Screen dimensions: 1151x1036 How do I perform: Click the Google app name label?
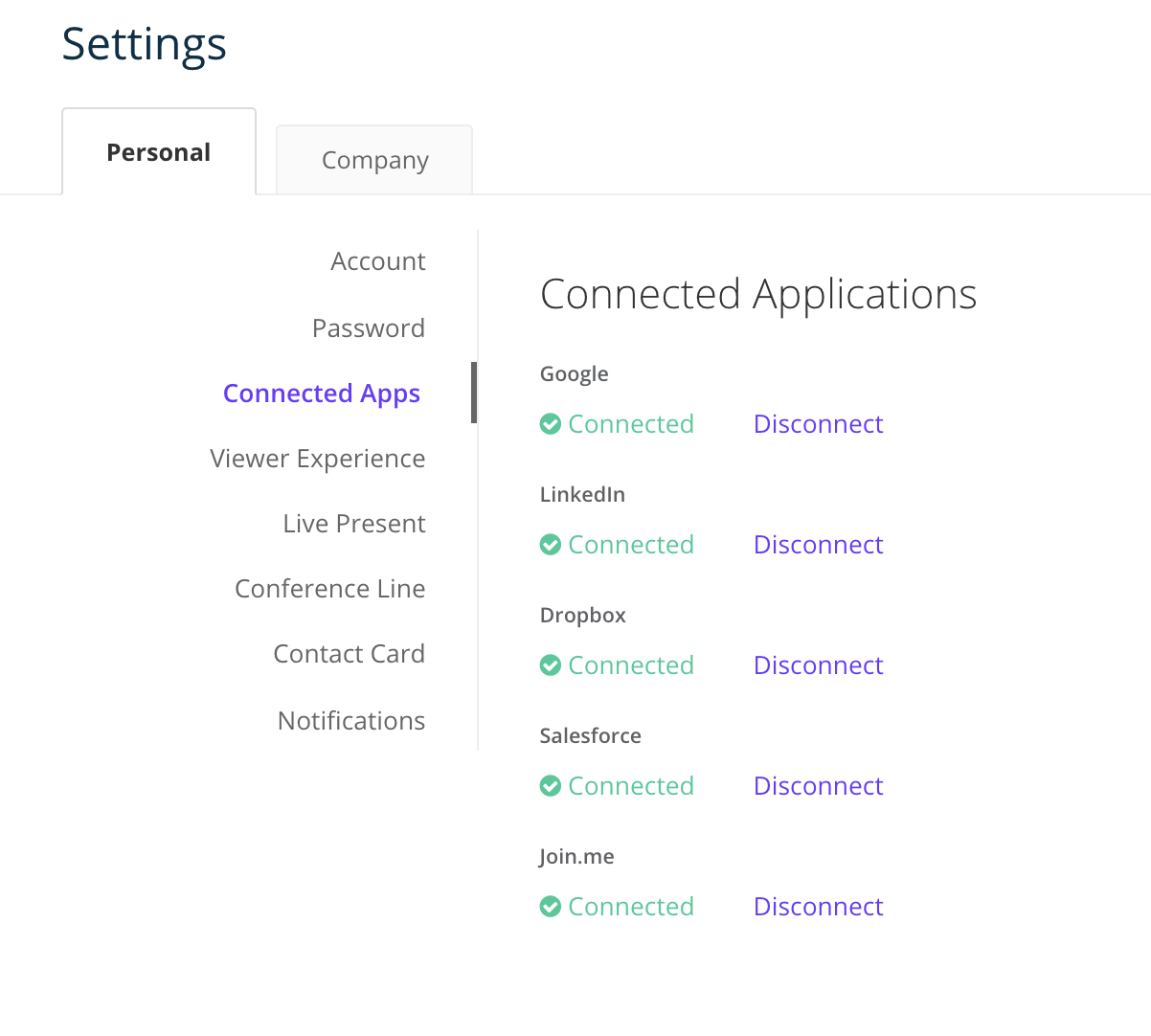(575, 374)
